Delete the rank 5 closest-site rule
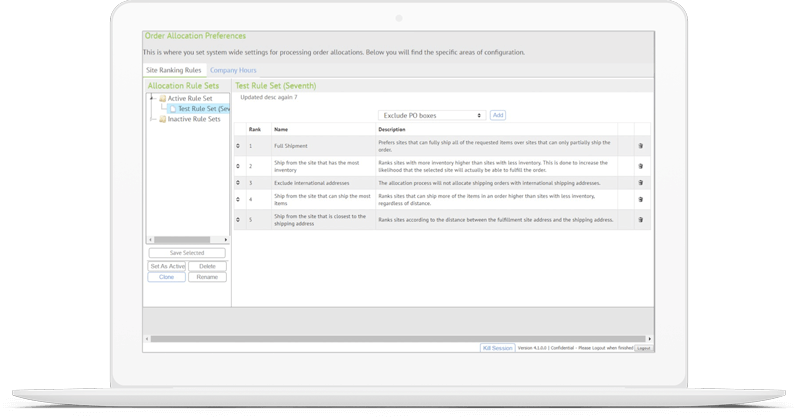The image size is (800, 417). coord(640,219)
